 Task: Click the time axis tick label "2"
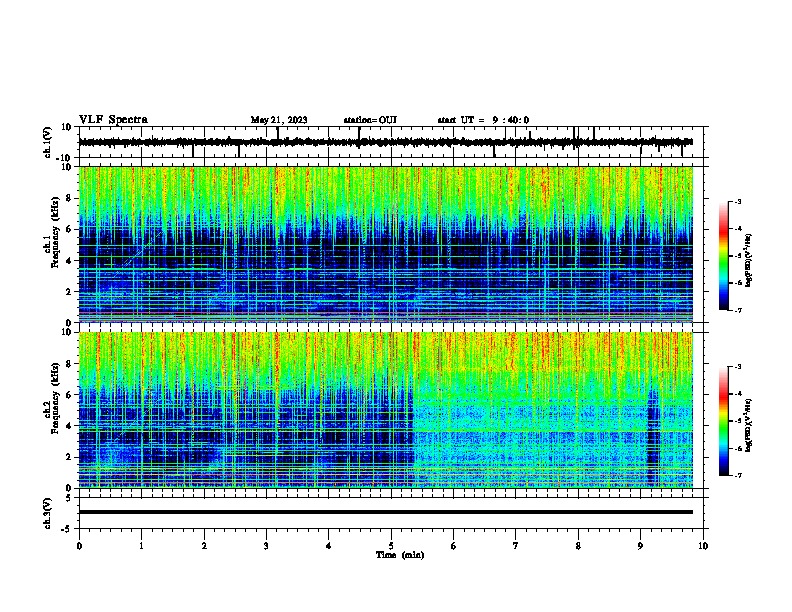pos(204,546)
